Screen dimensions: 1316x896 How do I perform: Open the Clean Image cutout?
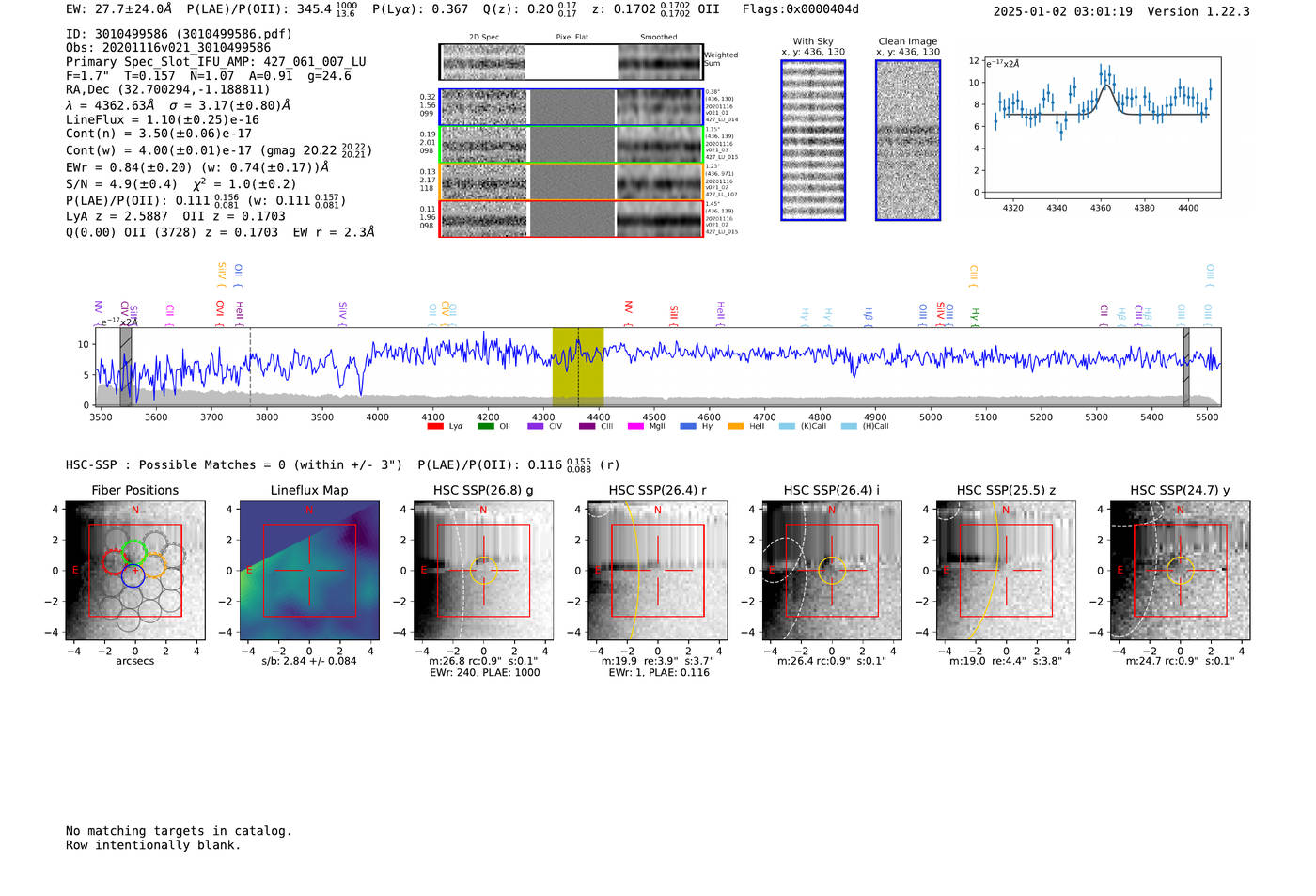point(908,140)
